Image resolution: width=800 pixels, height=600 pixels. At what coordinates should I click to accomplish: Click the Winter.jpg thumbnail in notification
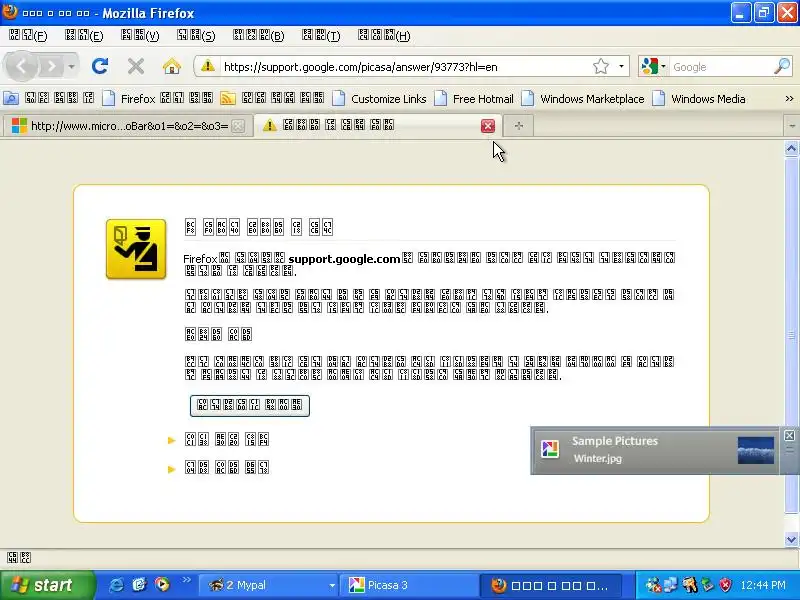[756, 450]
